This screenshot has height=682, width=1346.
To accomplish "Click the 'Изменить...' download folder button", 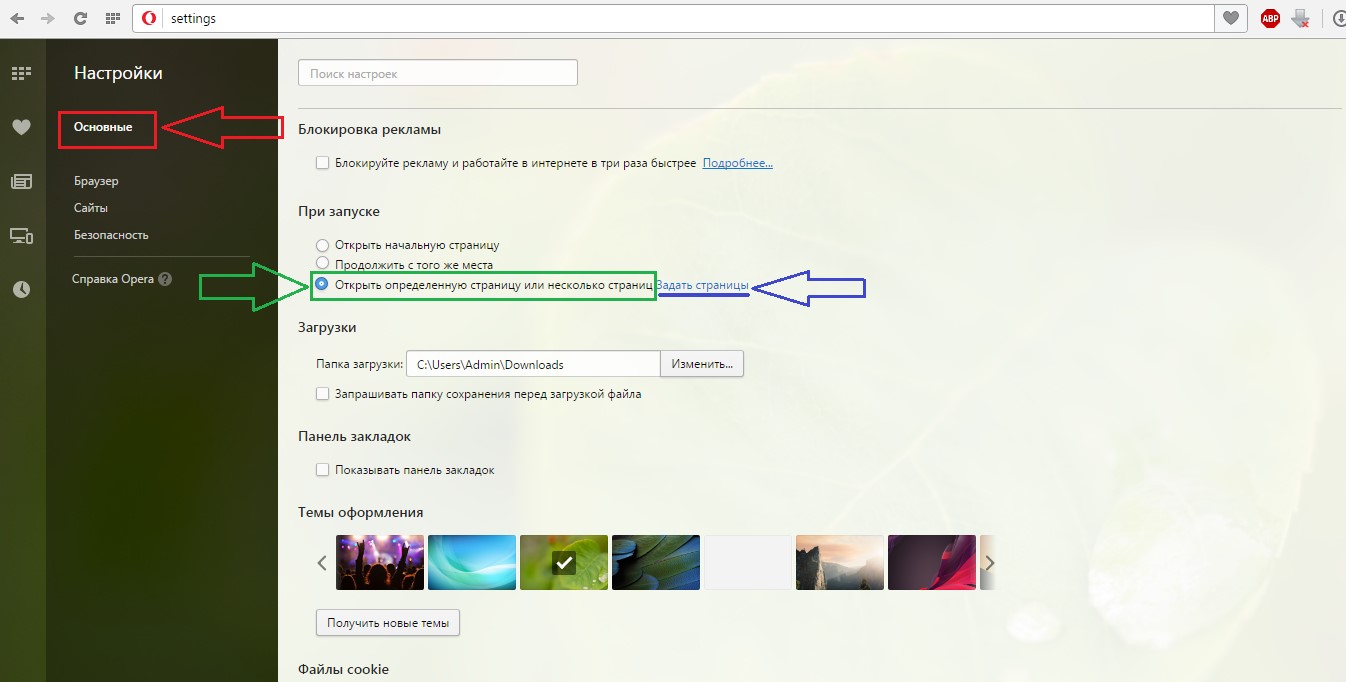I will tap(702, 364).
